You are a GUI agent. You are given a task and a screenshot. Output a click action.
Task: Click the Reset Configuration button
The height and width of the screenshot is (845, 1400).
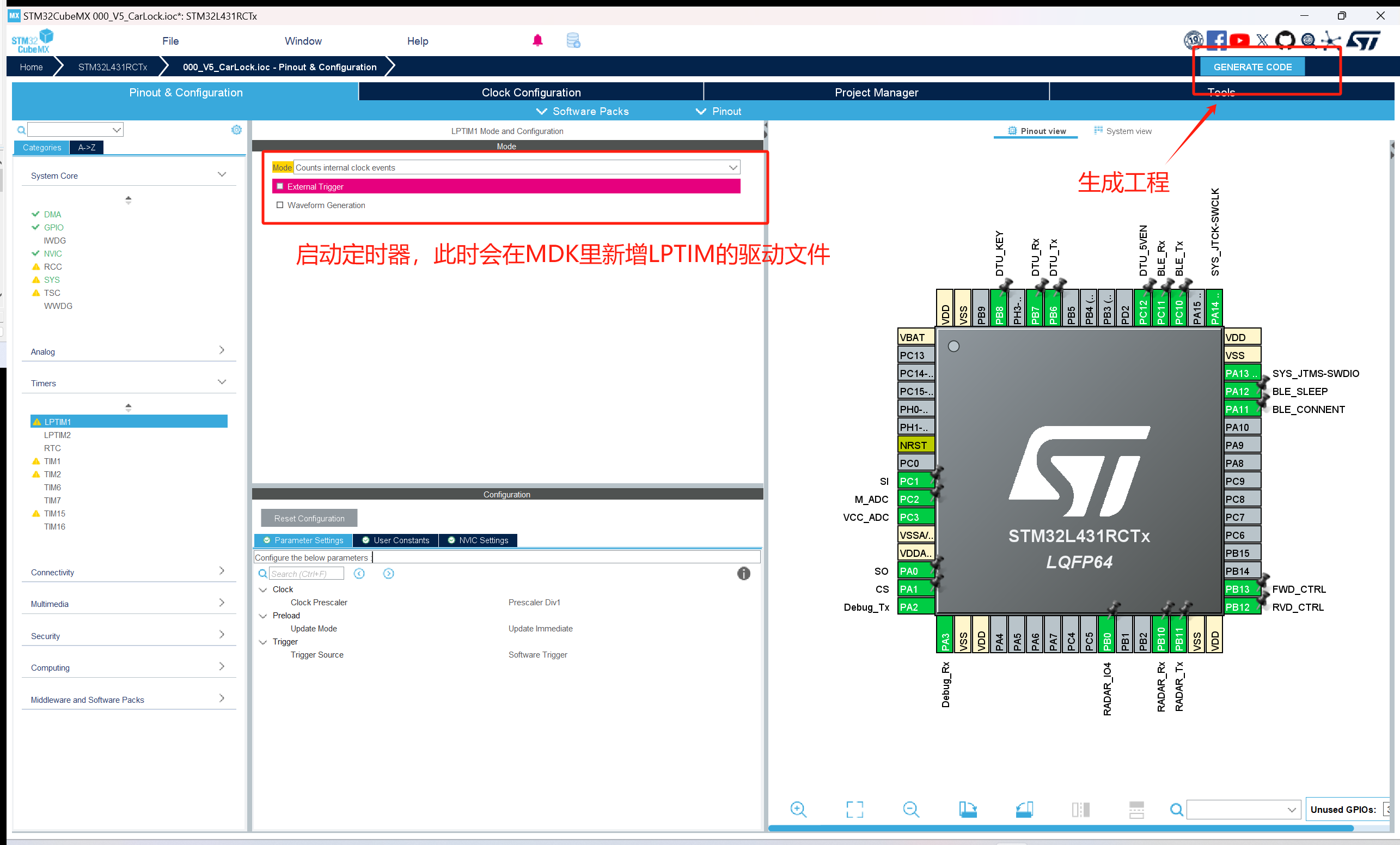click(x=309, y=518)
